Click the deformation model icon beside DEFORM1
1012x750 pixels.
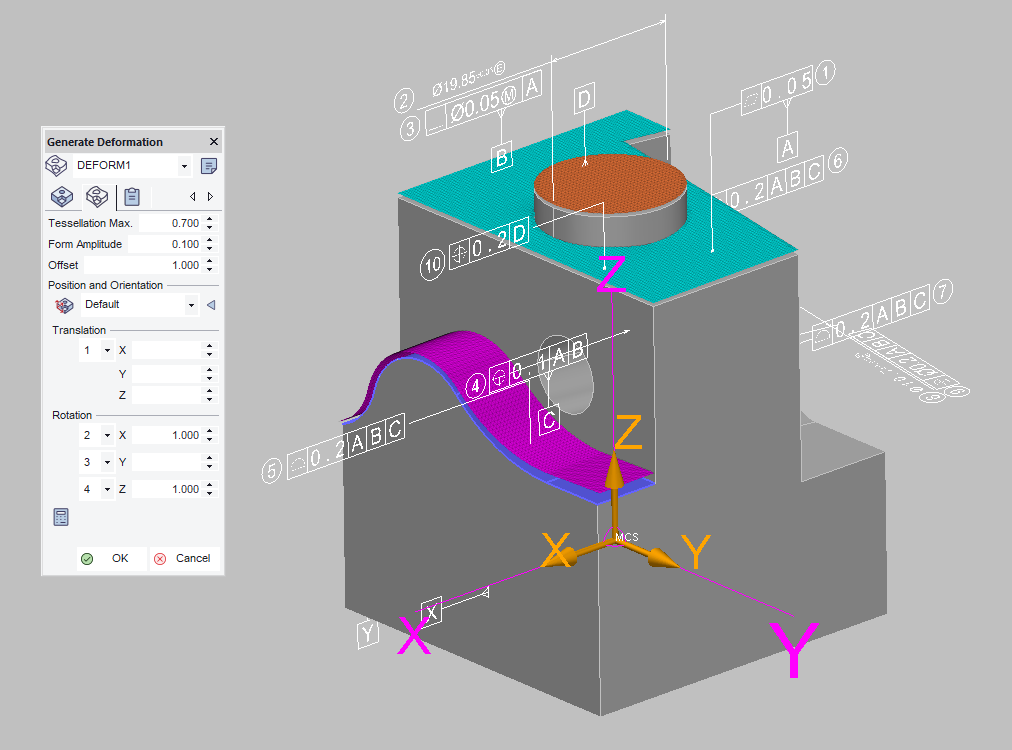(56, 166)
